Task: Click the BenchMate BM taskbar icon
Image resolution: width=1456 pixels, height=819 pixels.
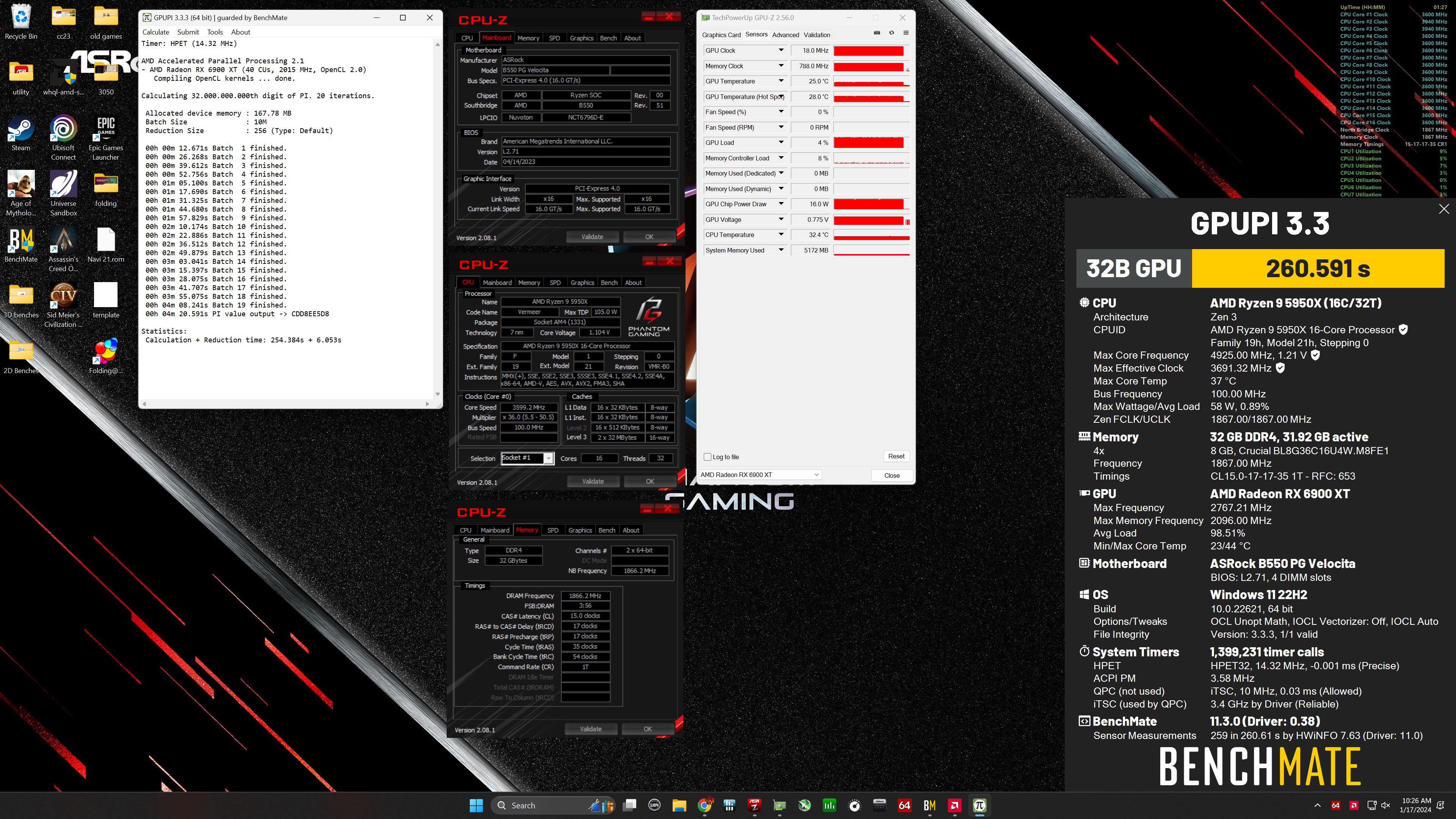Action: (929, 805)
